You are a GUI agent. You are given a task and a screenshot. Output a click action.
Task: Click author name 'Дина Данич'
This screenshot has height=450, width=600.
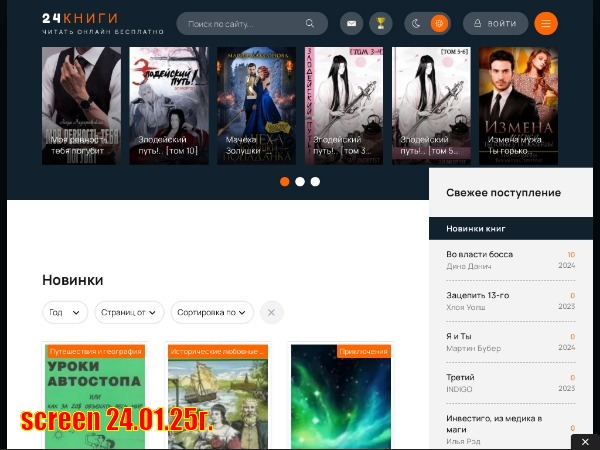point(468,266)
